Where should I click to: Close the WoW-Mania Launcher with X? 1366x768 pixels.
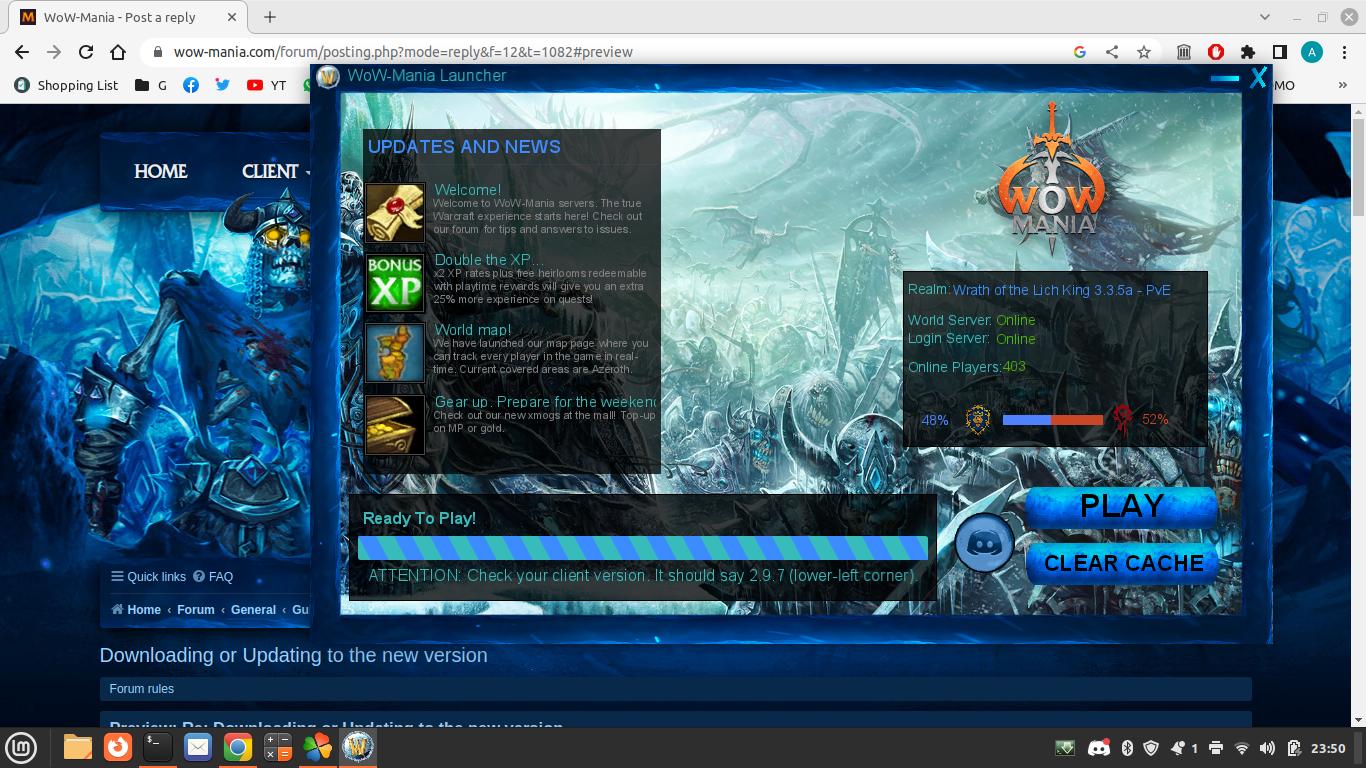[1258, 77]
